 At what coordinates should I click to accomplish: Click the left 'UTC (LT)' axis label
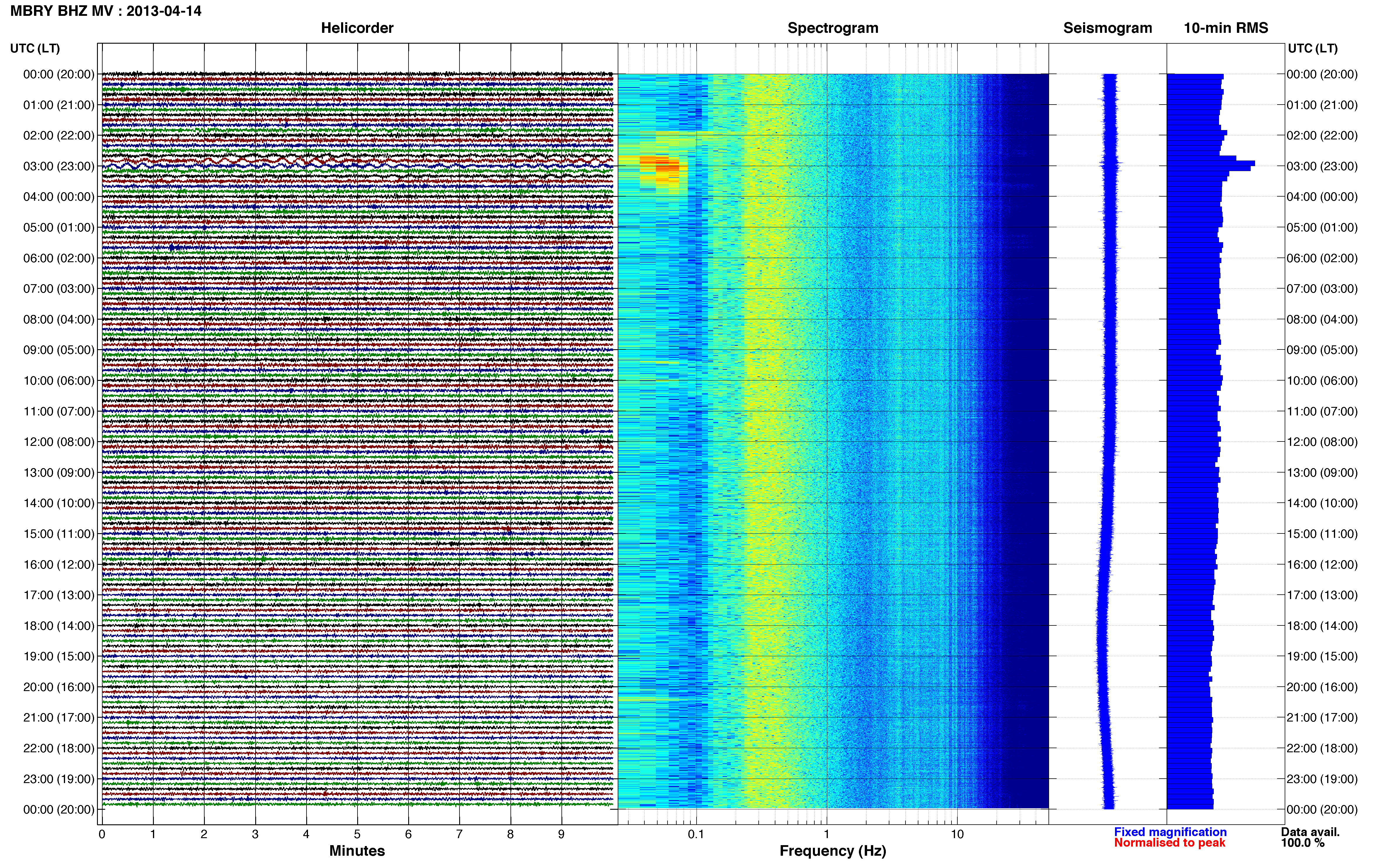point(35,48)
